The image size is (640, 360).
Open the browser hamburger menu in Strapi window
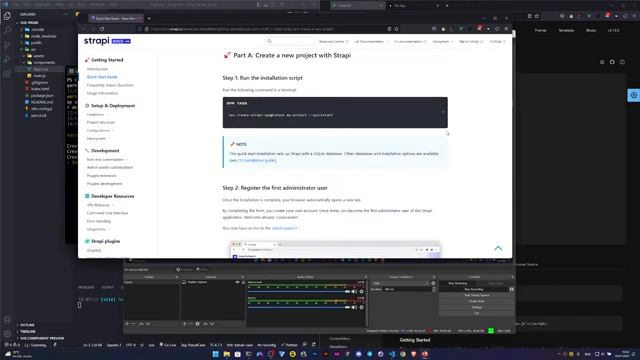[506, 29]
